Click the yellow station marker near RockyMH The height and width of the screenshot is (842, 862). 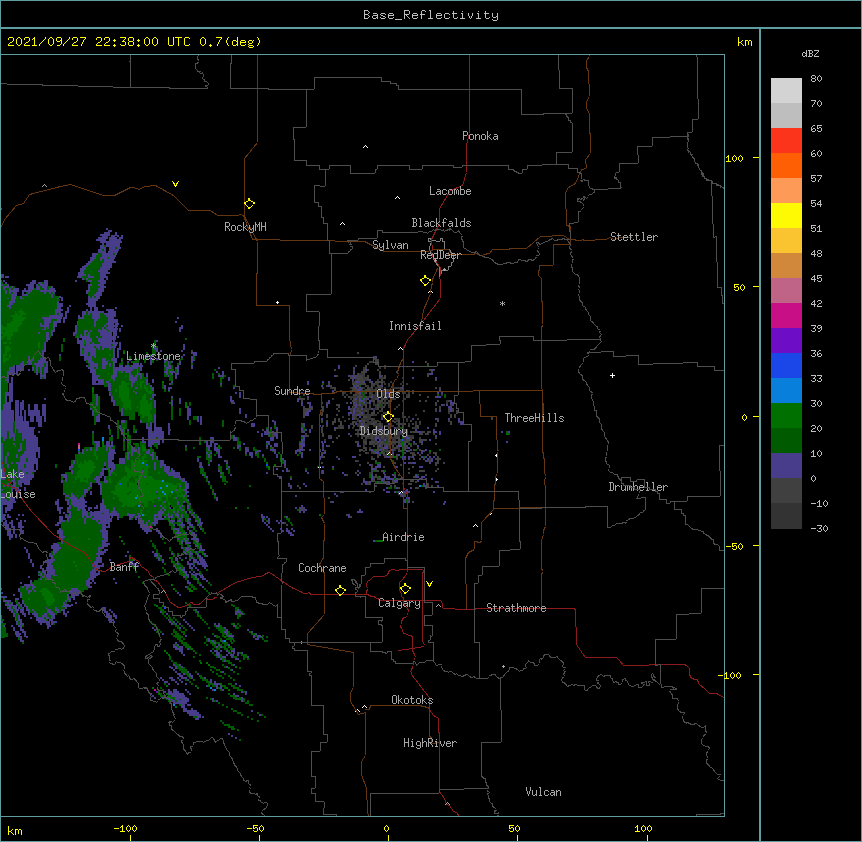tap(250, 204)
